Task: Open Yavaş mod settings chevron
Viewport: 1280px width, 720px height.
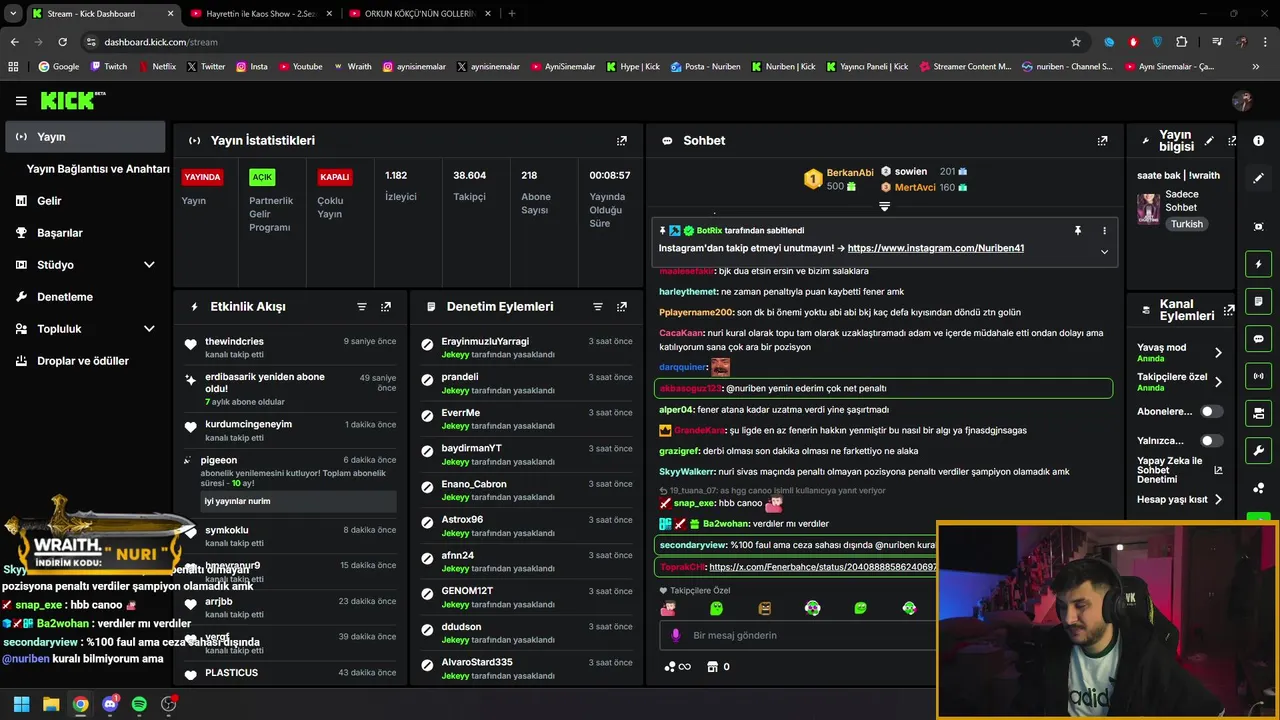Action: point(1218,353)
